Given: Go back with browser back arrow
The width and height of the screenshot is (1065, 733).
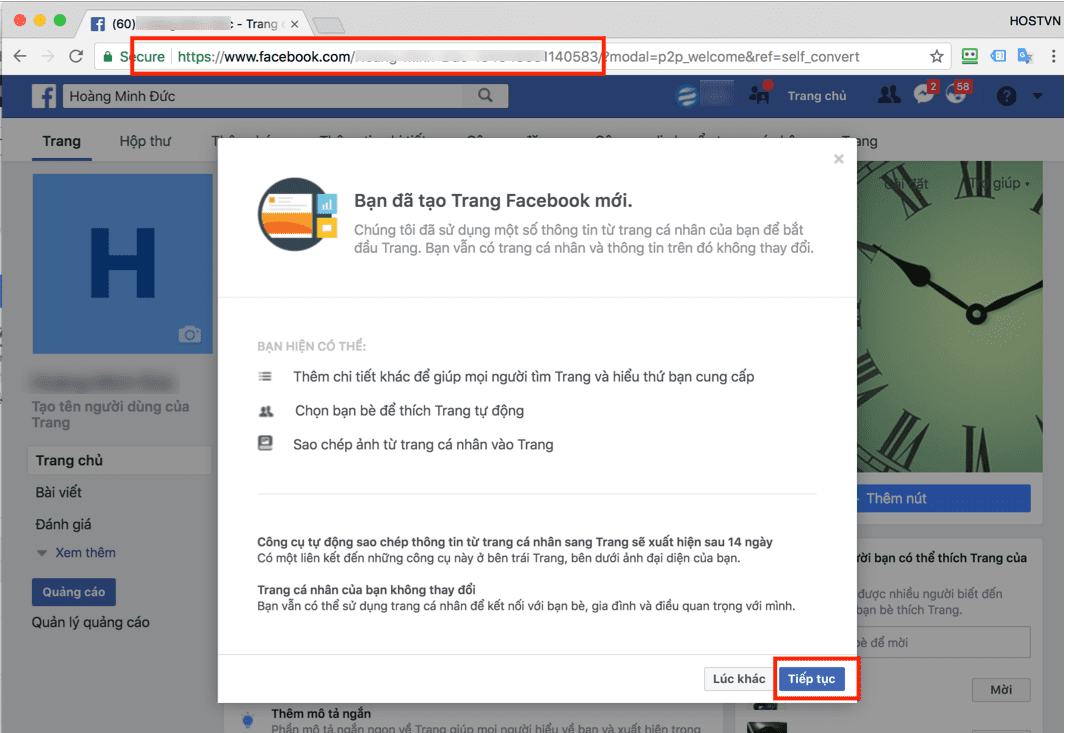Looking at the screenshot, I should pyautogui.click(x=20, y=56).
